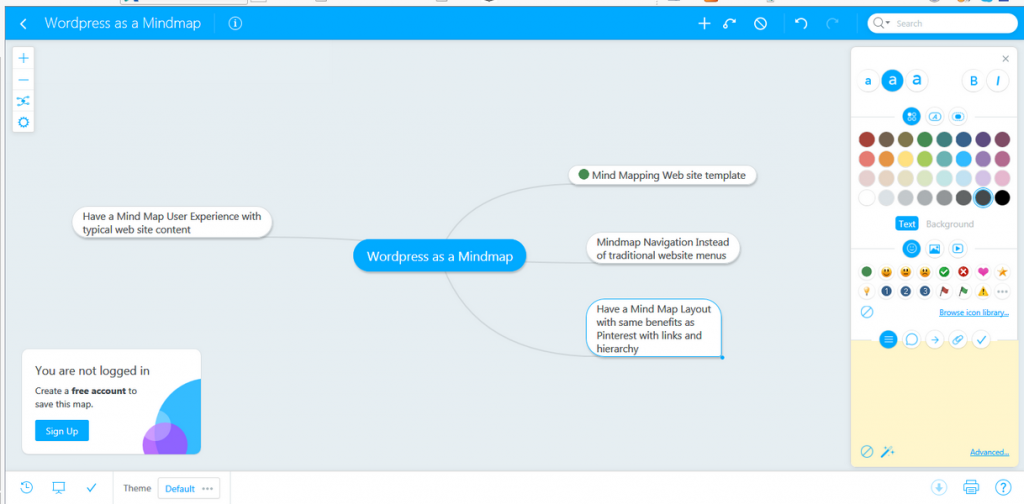Pick the white color swatch
The width and height of the screenshot is (1024, 504).
pyautogui.click(x=867, y=198)
